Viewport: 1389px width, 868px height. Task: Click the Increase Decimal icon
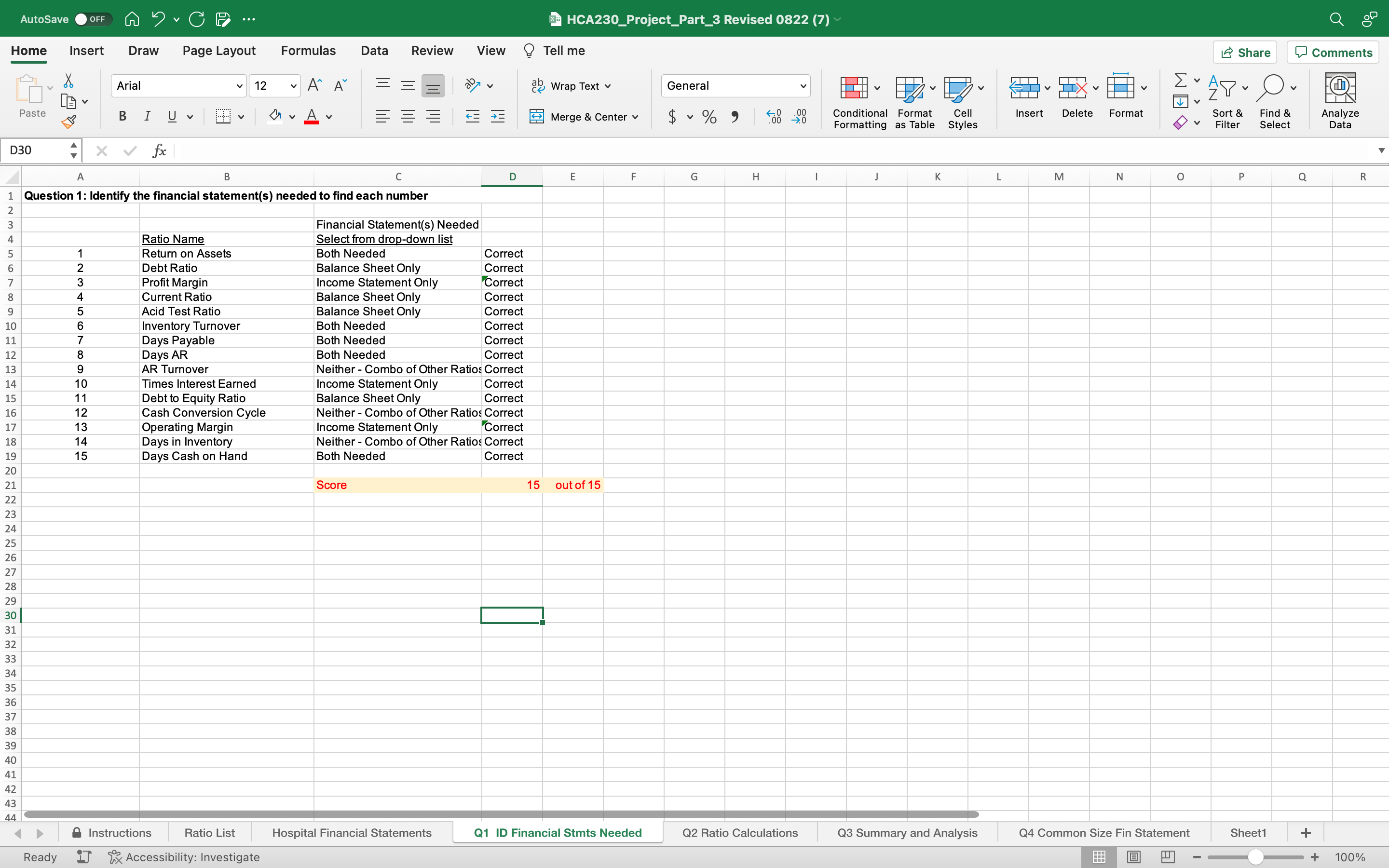(773, 117)
